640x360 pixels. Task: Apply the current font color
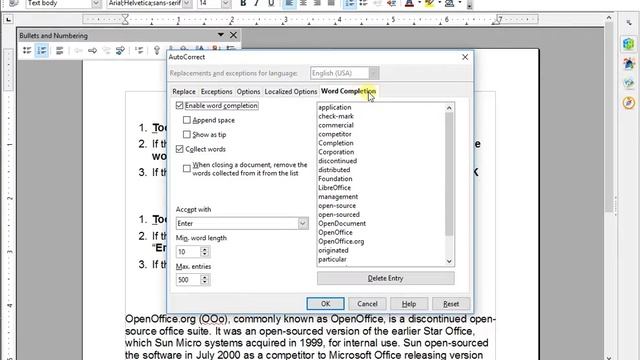click(x=409, y=3)
